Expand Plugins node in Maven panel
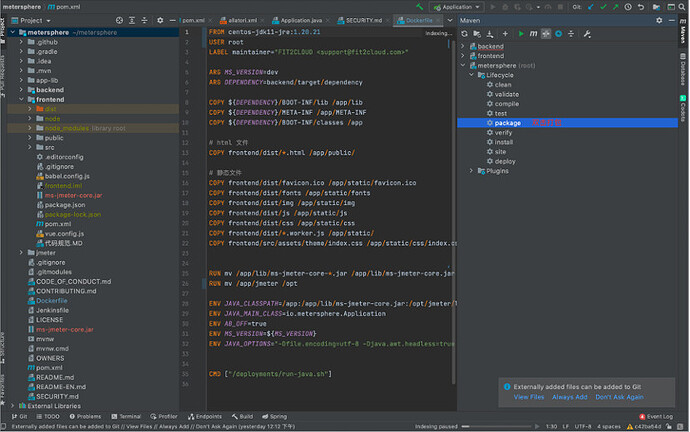Viewport: 690px width, 432px height. 471,171
